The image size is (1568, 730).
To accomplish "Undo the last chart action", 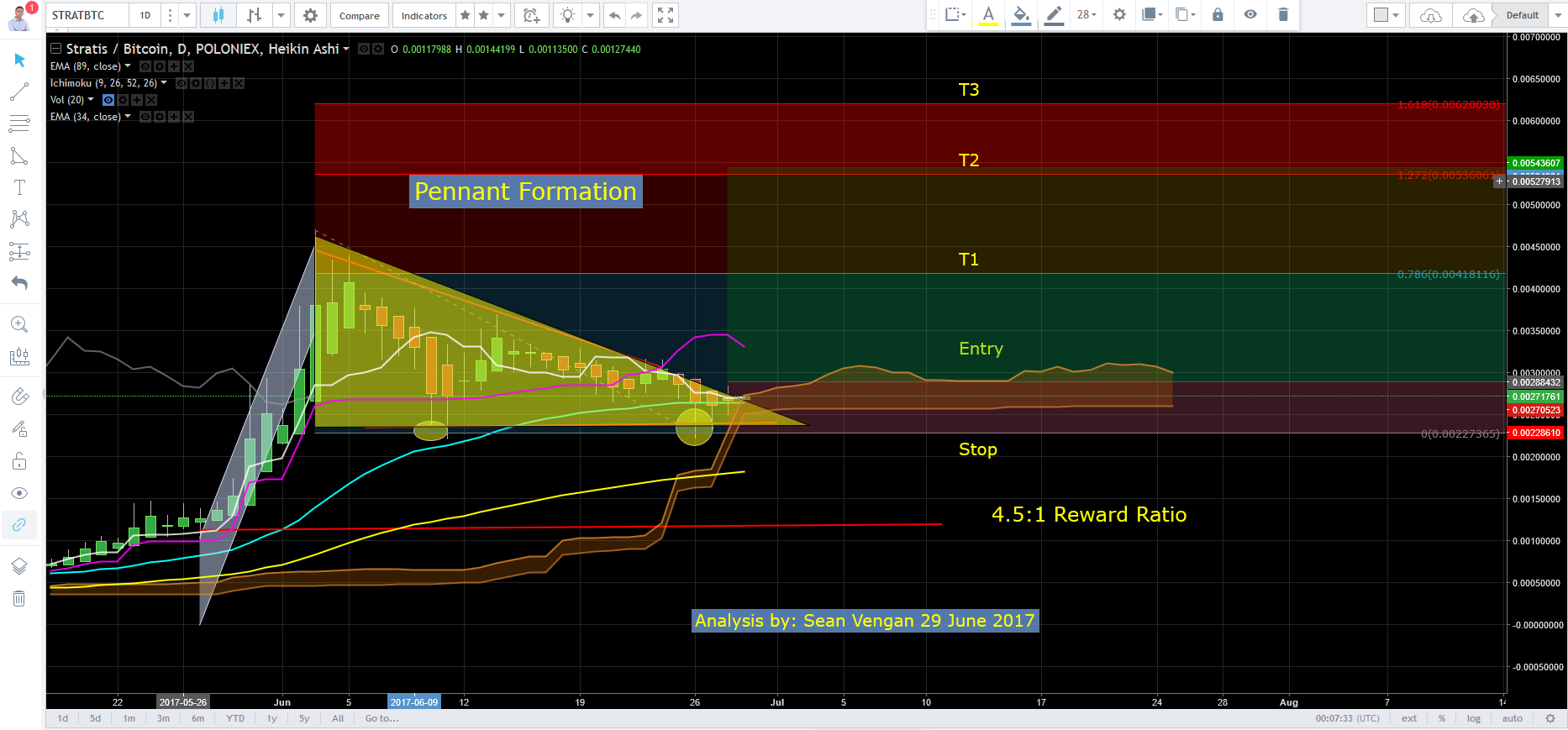I will [x=615, y=15].
